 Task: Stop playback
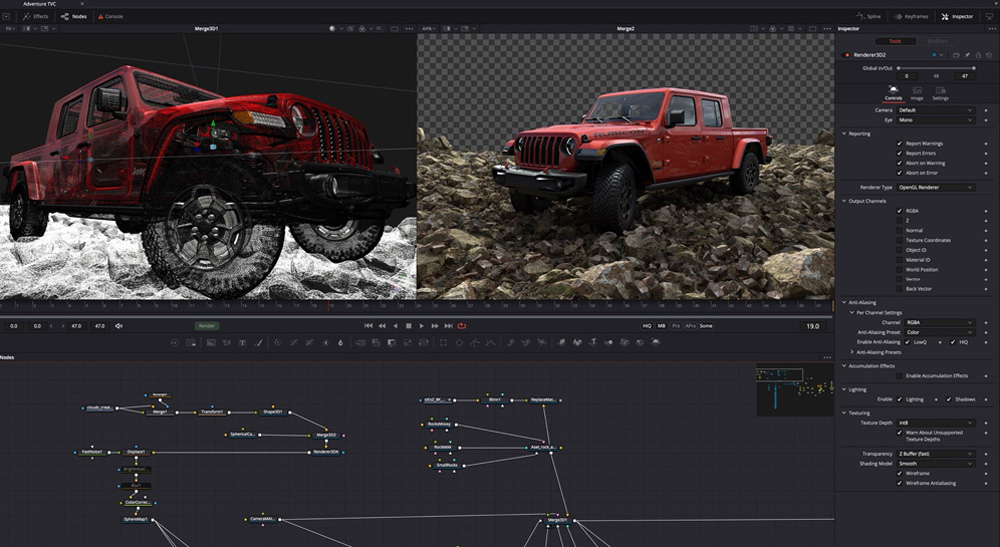(408, 326)
